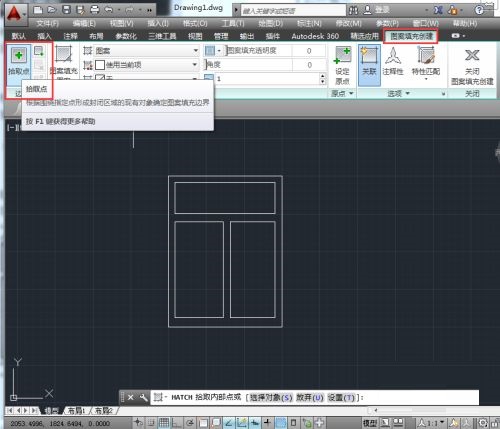Click the keyword search input field
The image size is (500, 429).
click(x=293, y=11)
